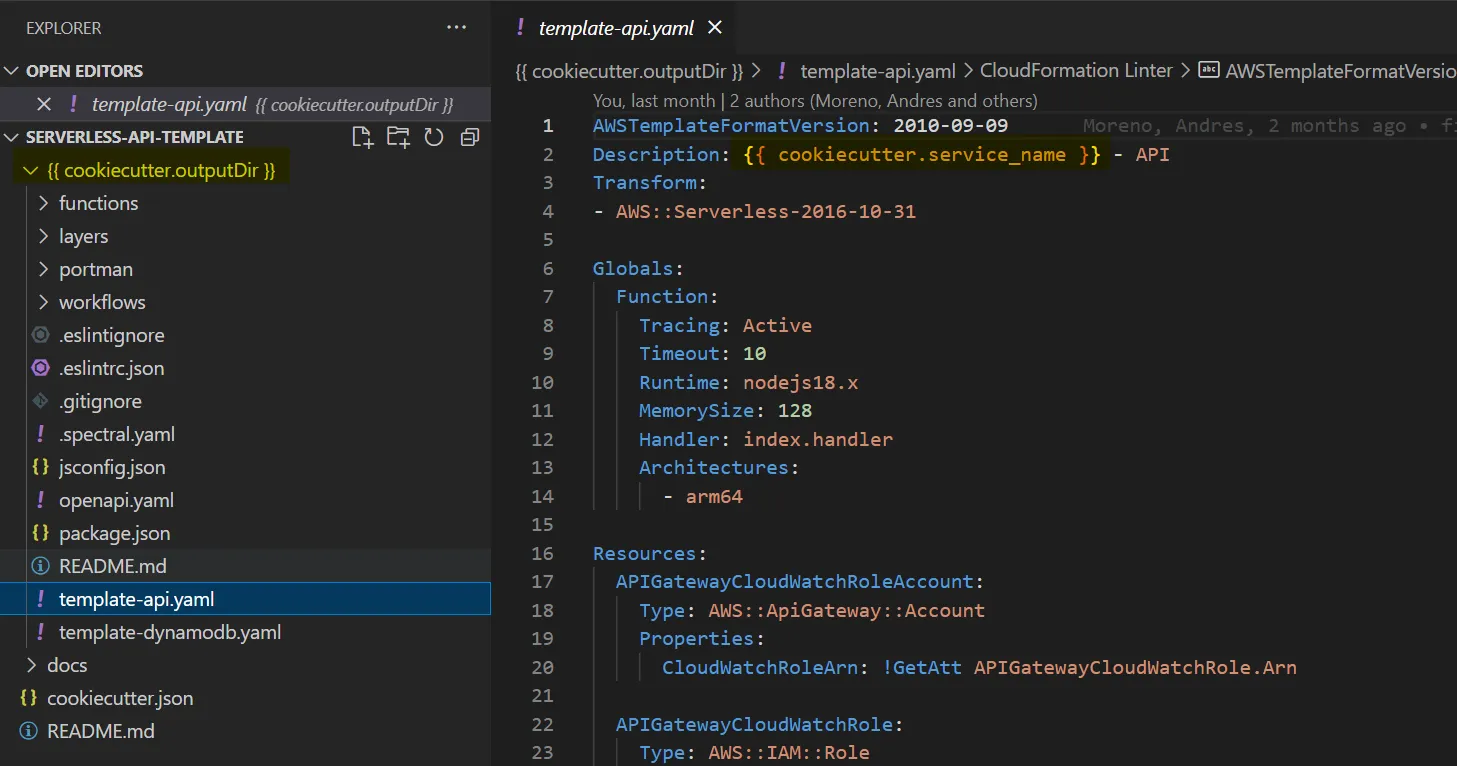1457x766 pixels.
Task: Expand the workflows folder
Action: click(x=43, y=302)
